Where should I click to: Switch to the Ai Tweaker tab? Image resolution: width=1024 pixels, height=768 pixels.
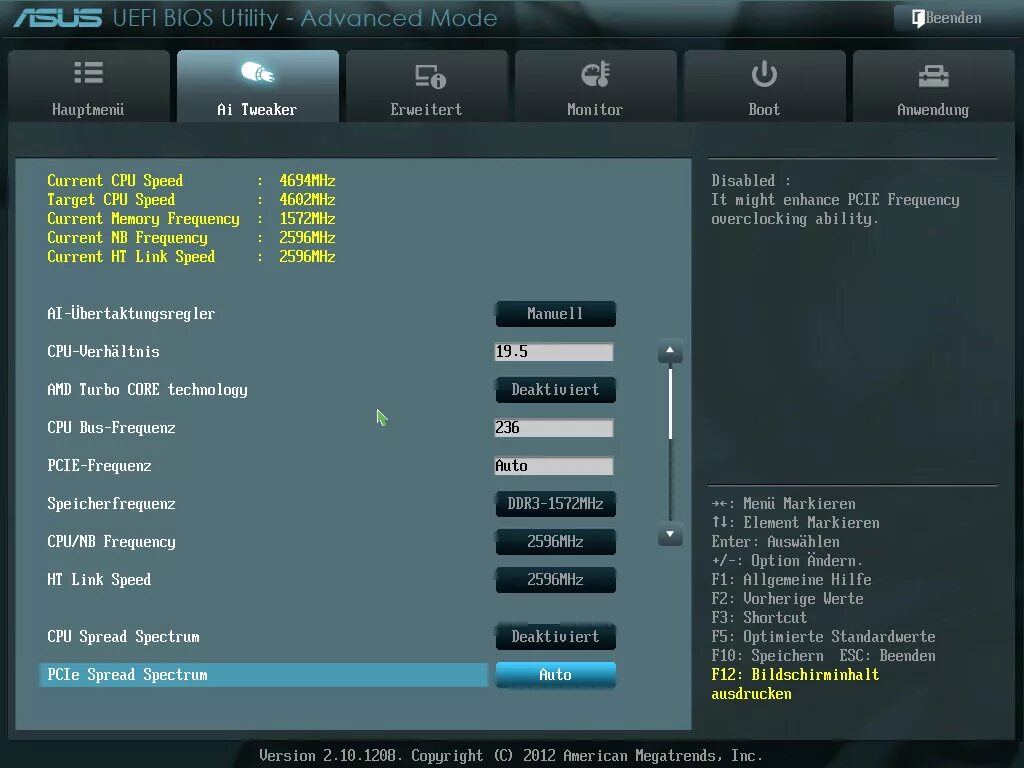(257, 86)
